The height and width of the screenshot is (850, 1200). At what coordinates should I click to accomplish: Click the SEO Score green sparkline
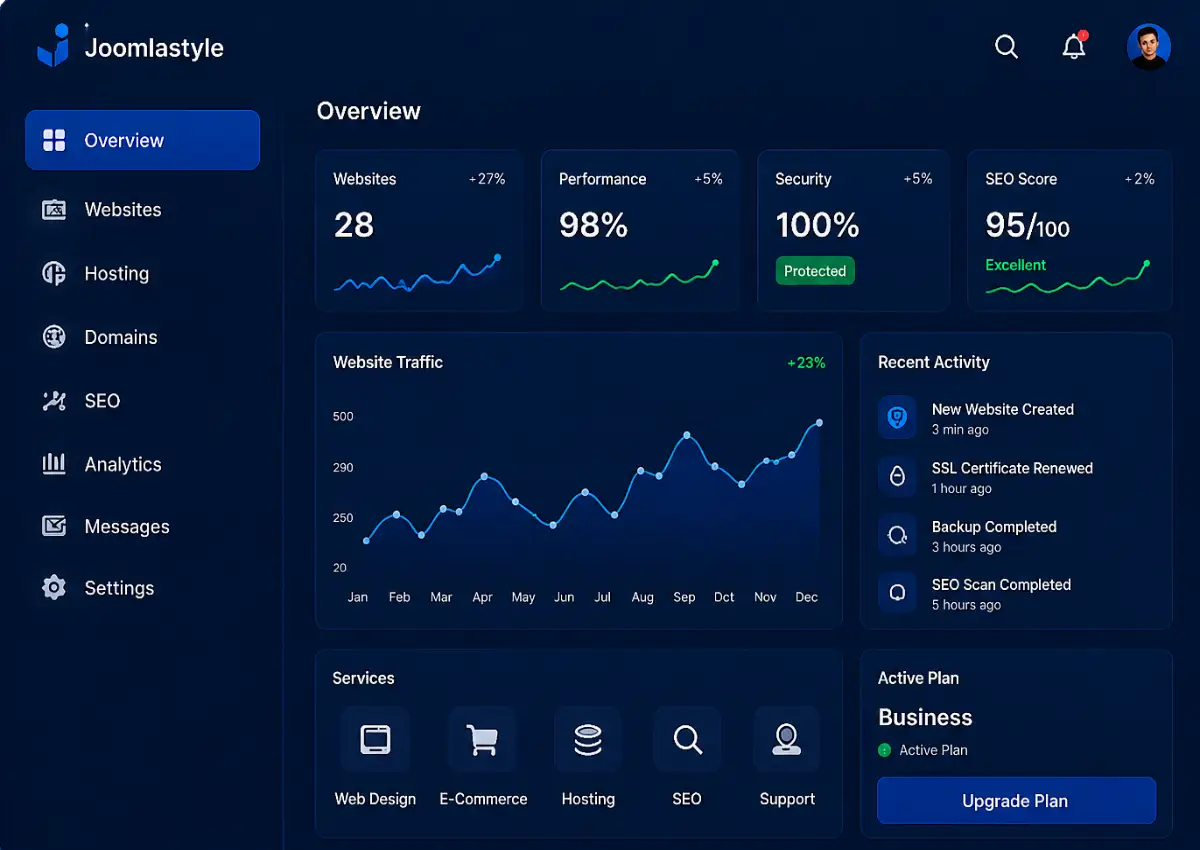click(x=1067, y=279)
